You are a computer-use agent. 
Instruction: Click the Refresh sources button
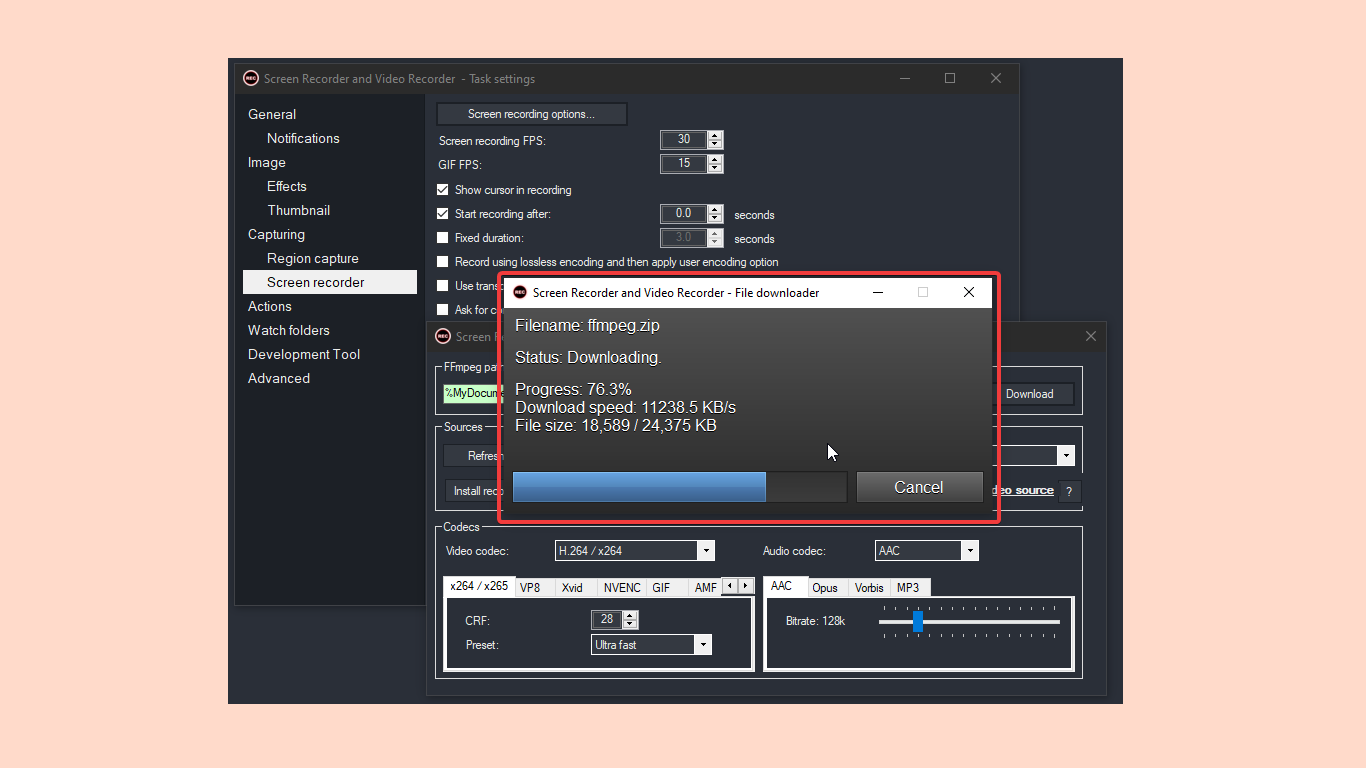(472, 456)
